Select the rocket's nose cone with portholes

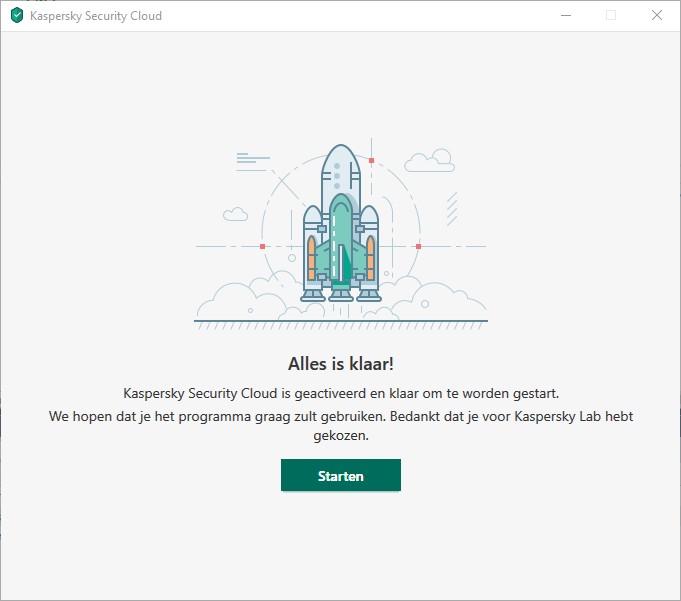click(x=341, y=172)
